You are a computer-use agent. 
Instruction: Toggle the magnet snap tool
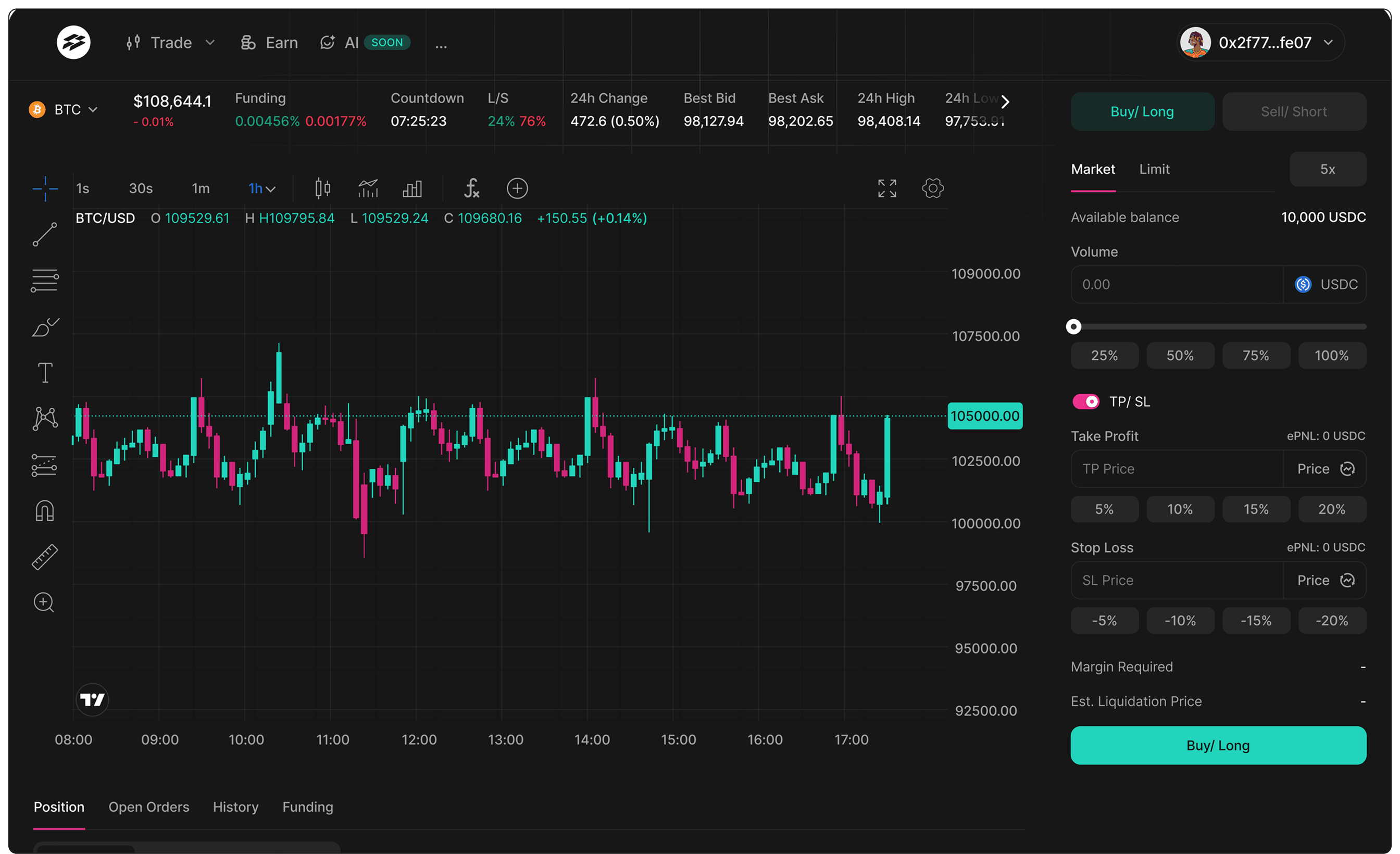tap(44, 511)
